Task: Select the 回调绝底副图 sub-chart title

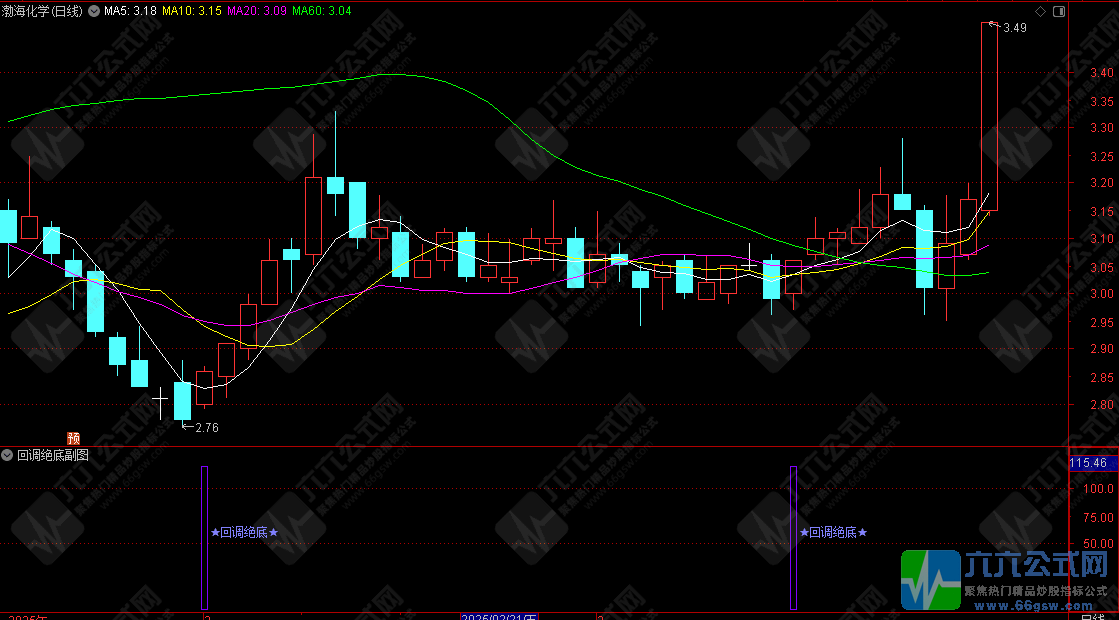Action: tap(53, 455)
